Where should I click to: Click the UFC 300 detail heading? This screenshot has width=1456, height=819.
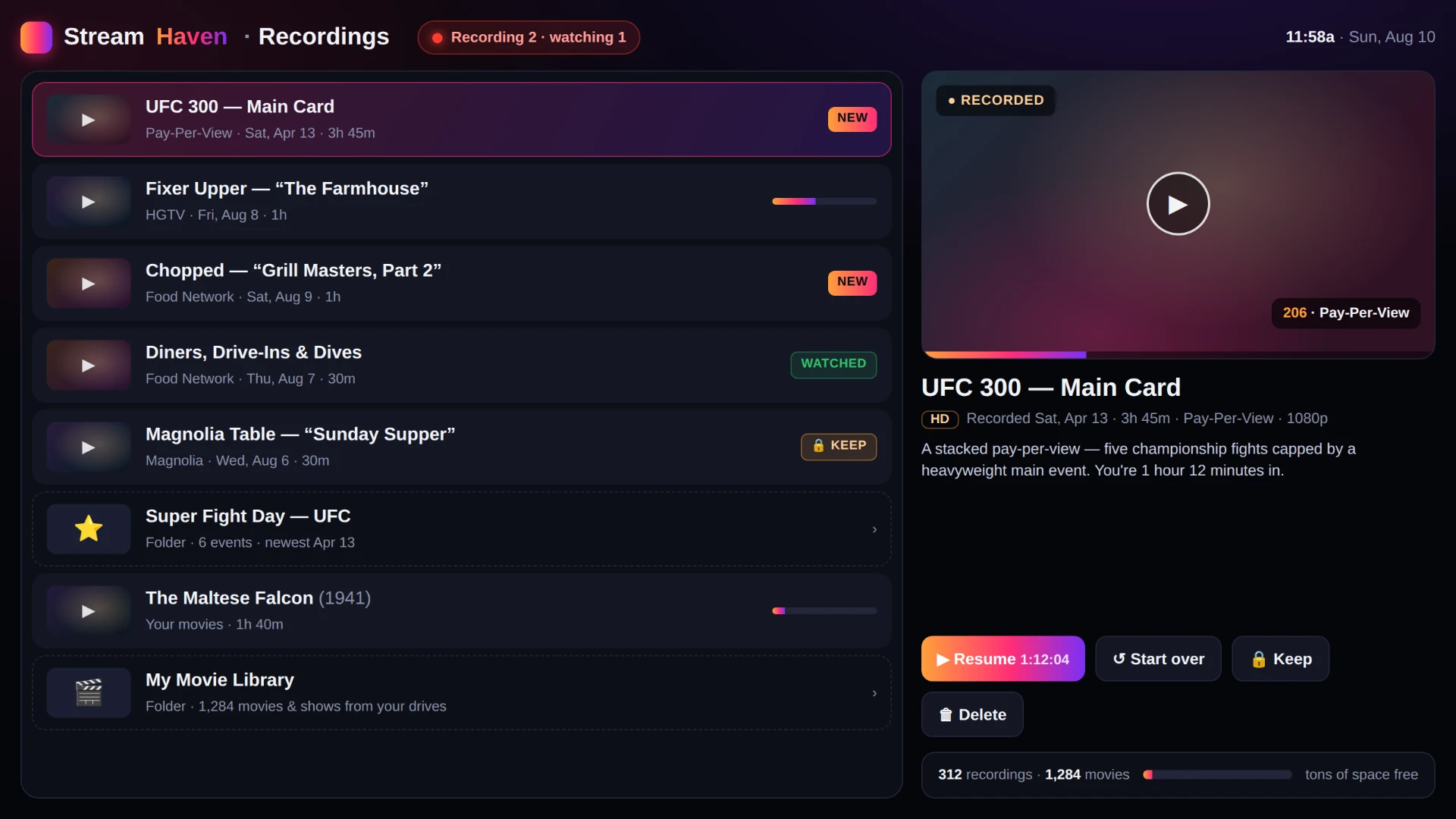tap(1051, 388)
